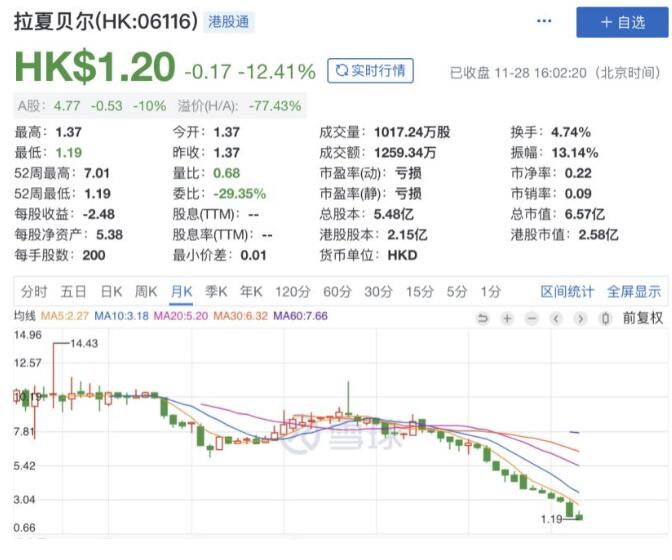Click the candlestick style icon
672x560 pixels.
point(605,318)
